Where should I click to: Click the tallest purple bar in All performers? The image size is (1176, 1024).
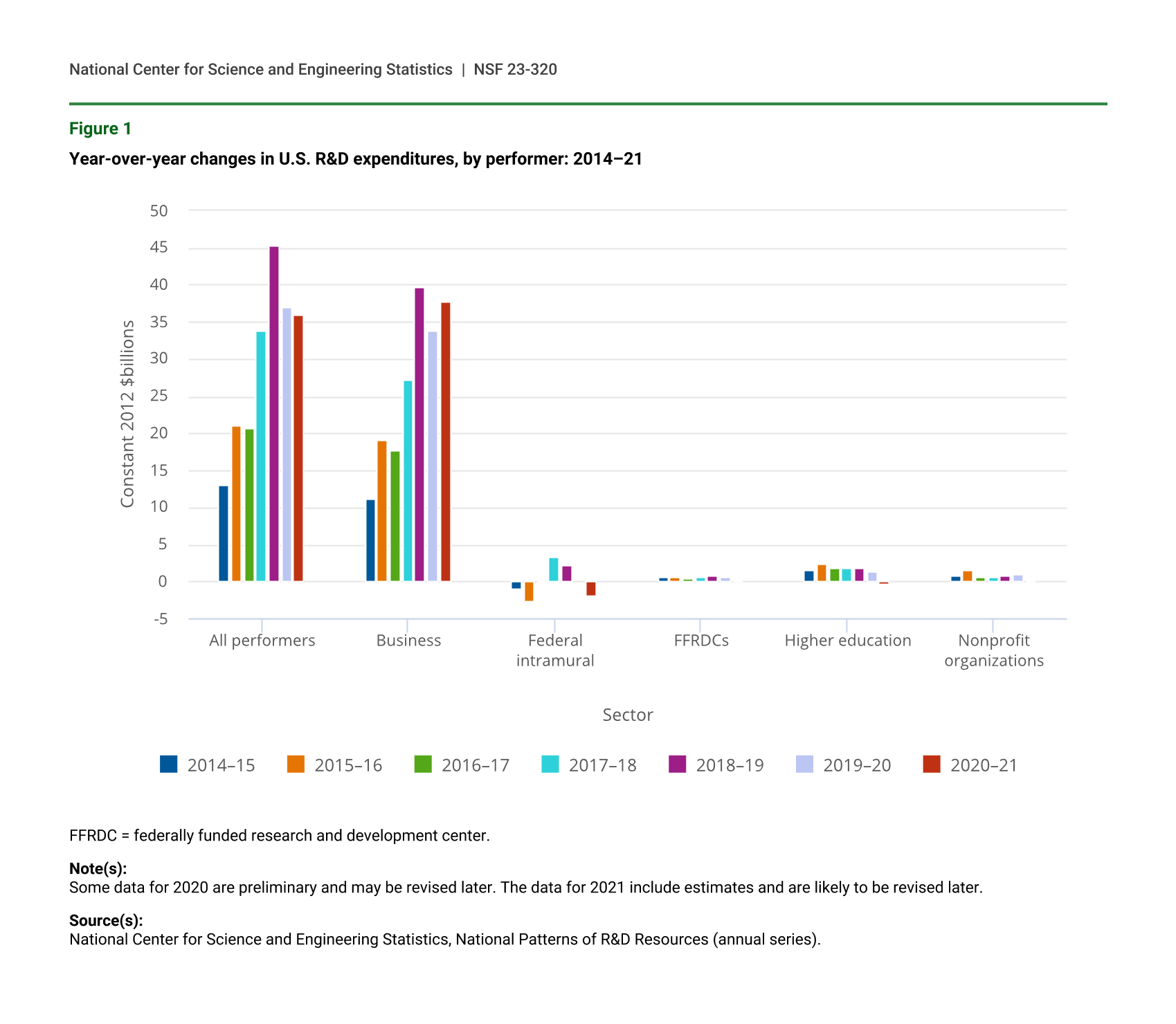pos(274,414)
